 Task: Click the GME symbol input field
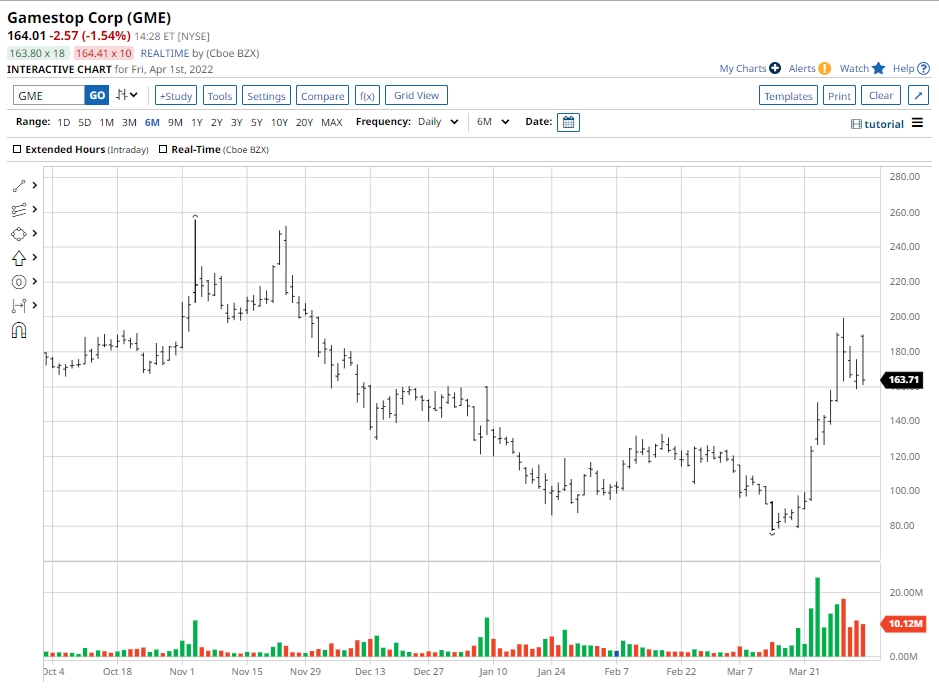(x=49, y=95)
